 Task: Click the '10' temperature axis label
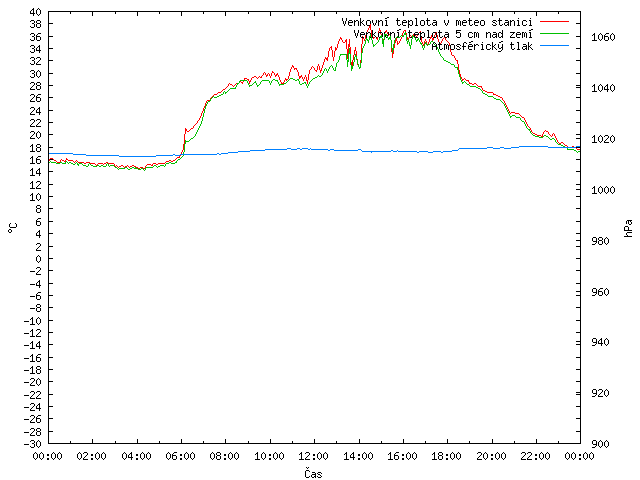[x=36, y=197]
